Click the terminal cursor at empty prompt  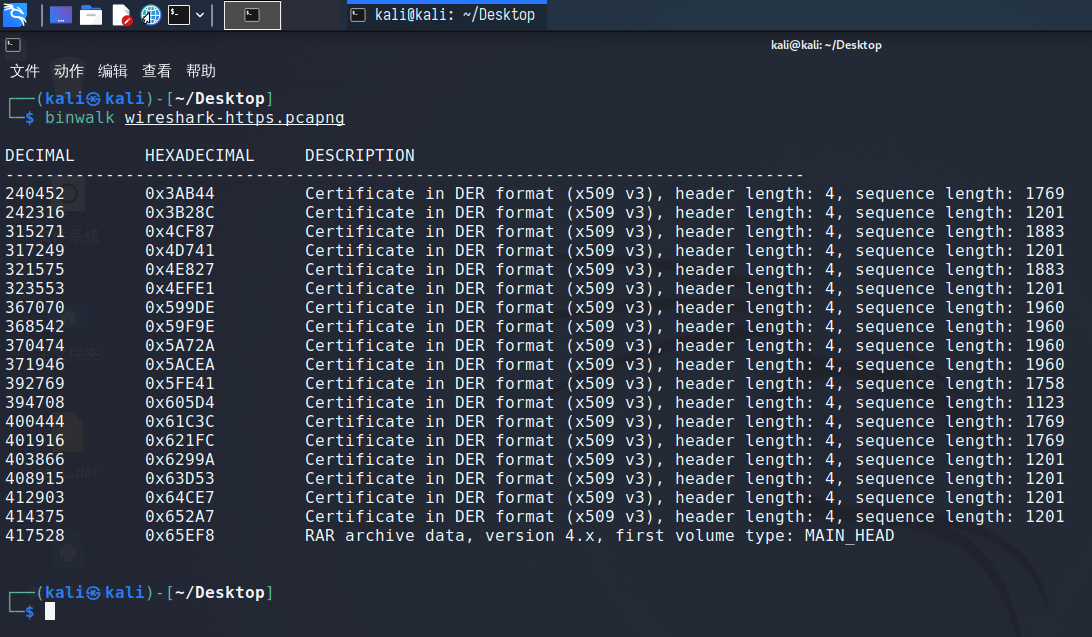[x=50, y=611]
